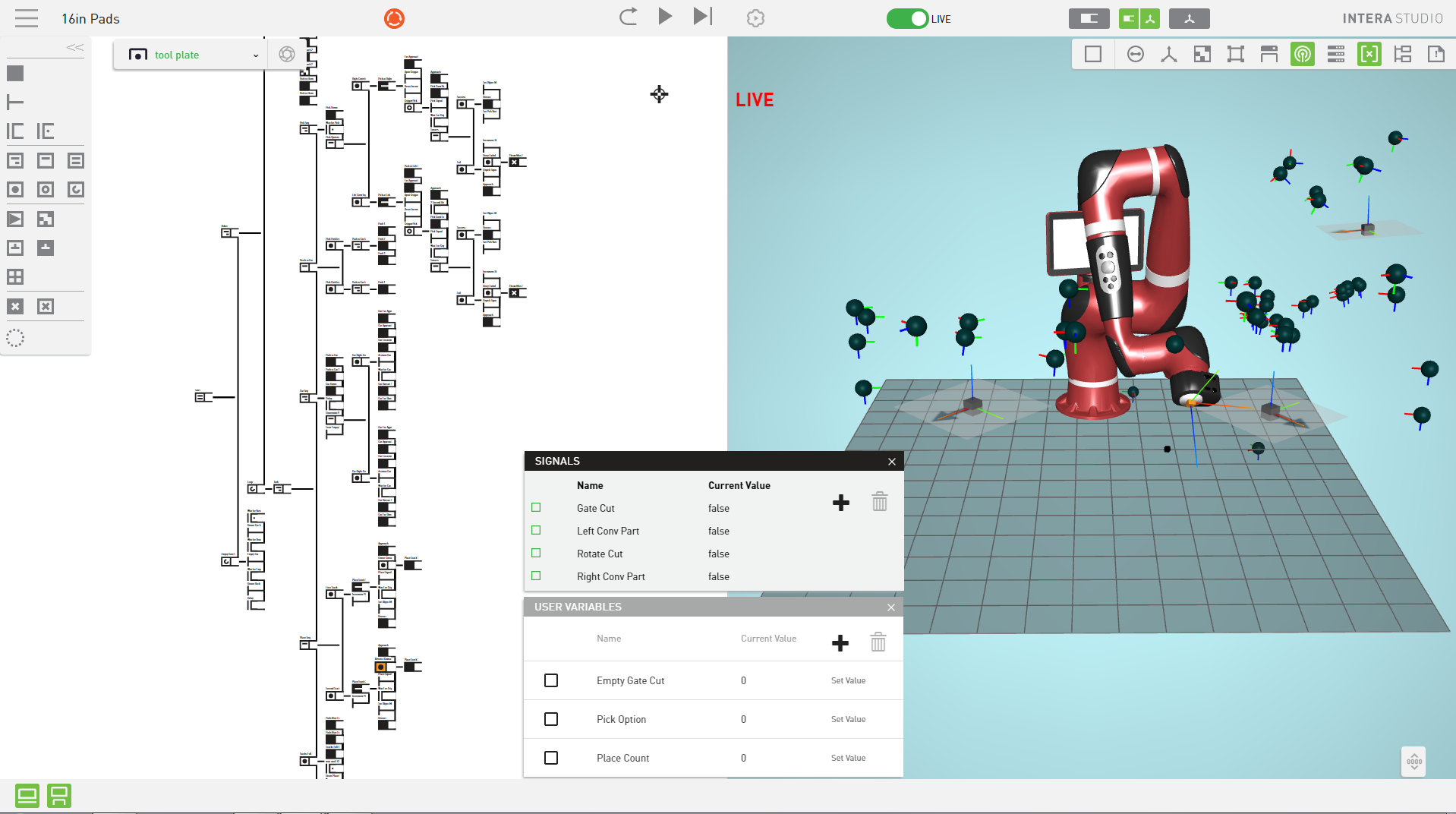Close the USER VARIABLES panel

point(891,607)
